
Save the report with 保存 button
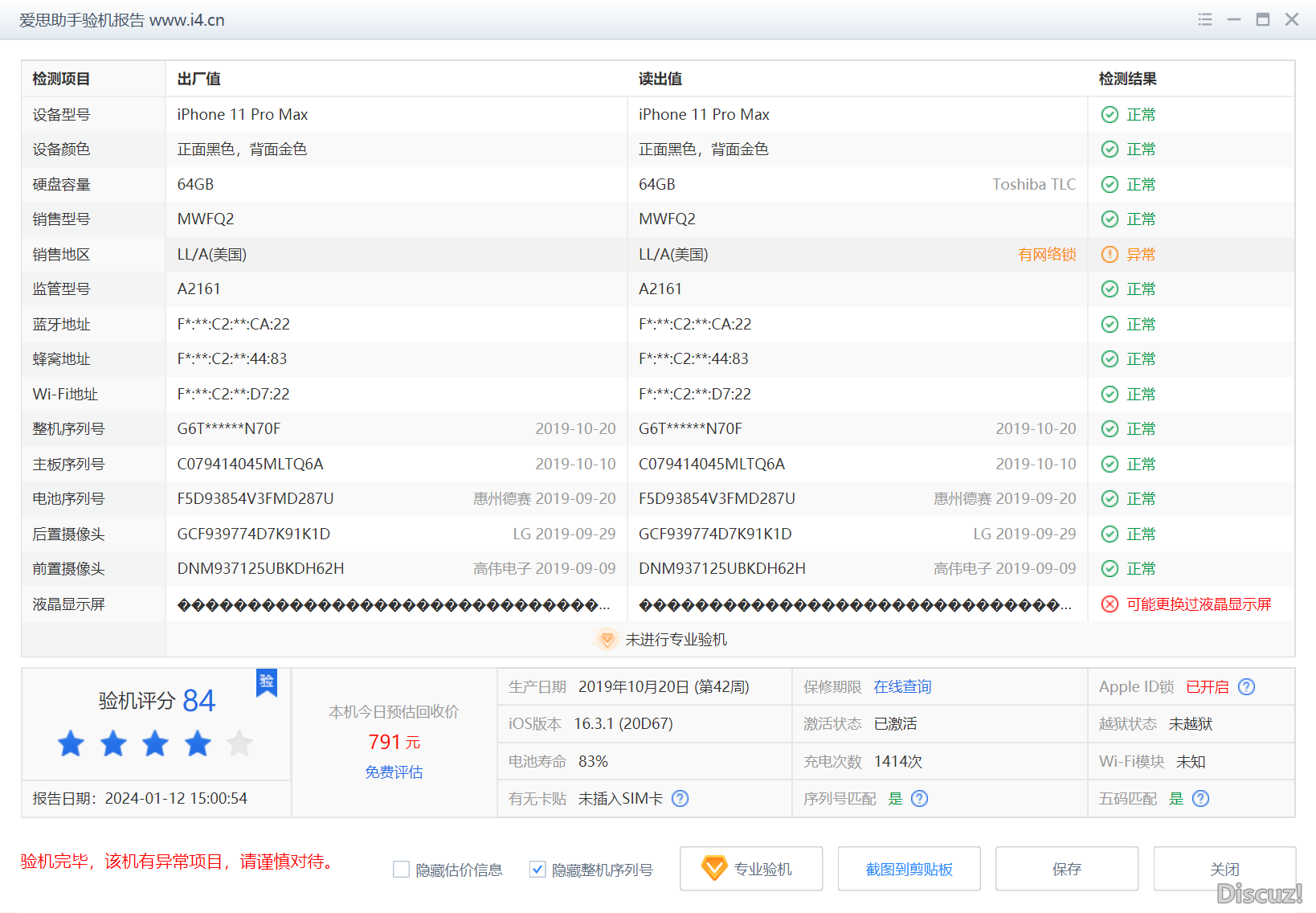[x=1067, y=869]
